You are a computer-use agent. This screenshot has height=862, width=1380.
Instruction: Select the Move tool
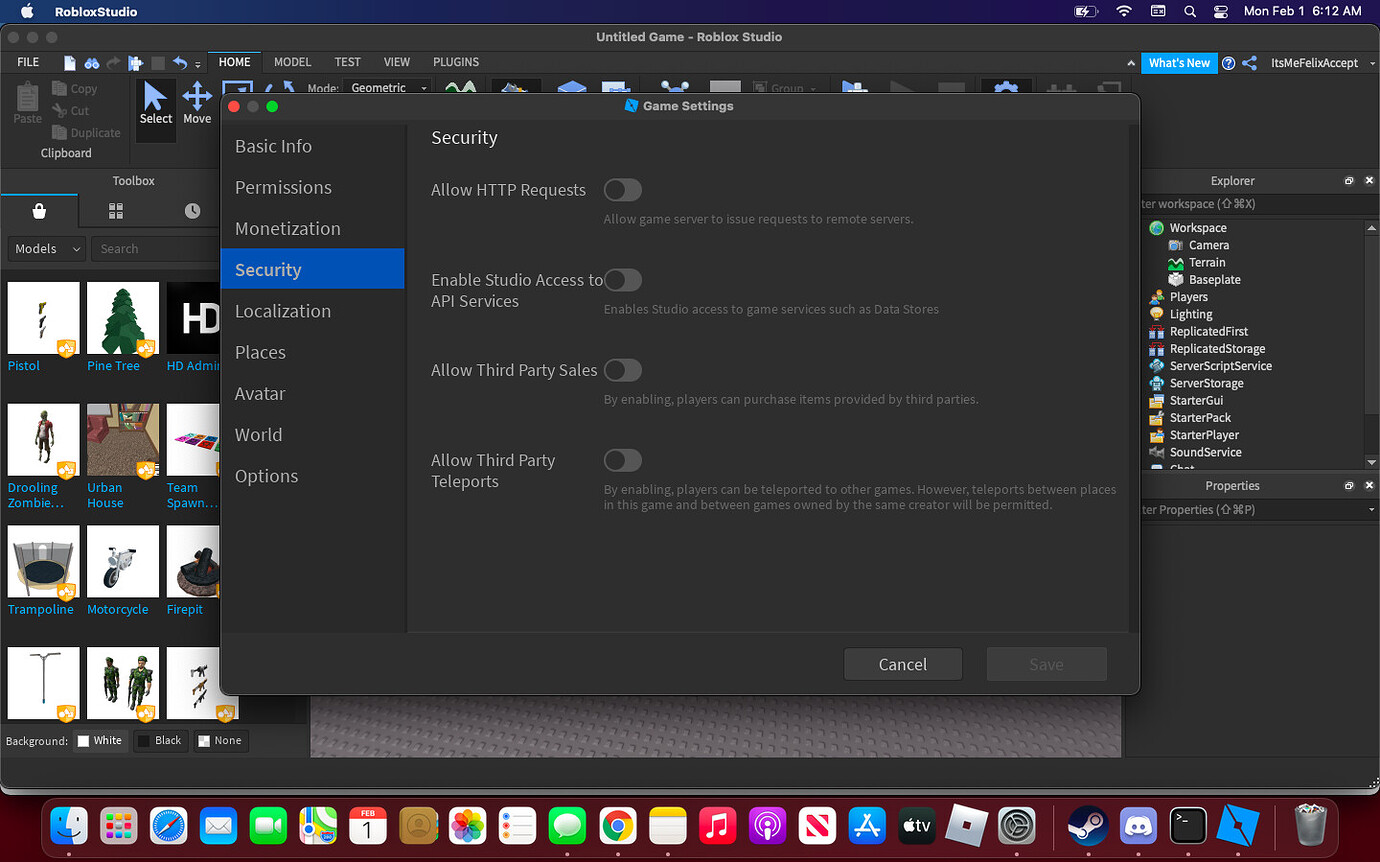[x=197, y=100]
